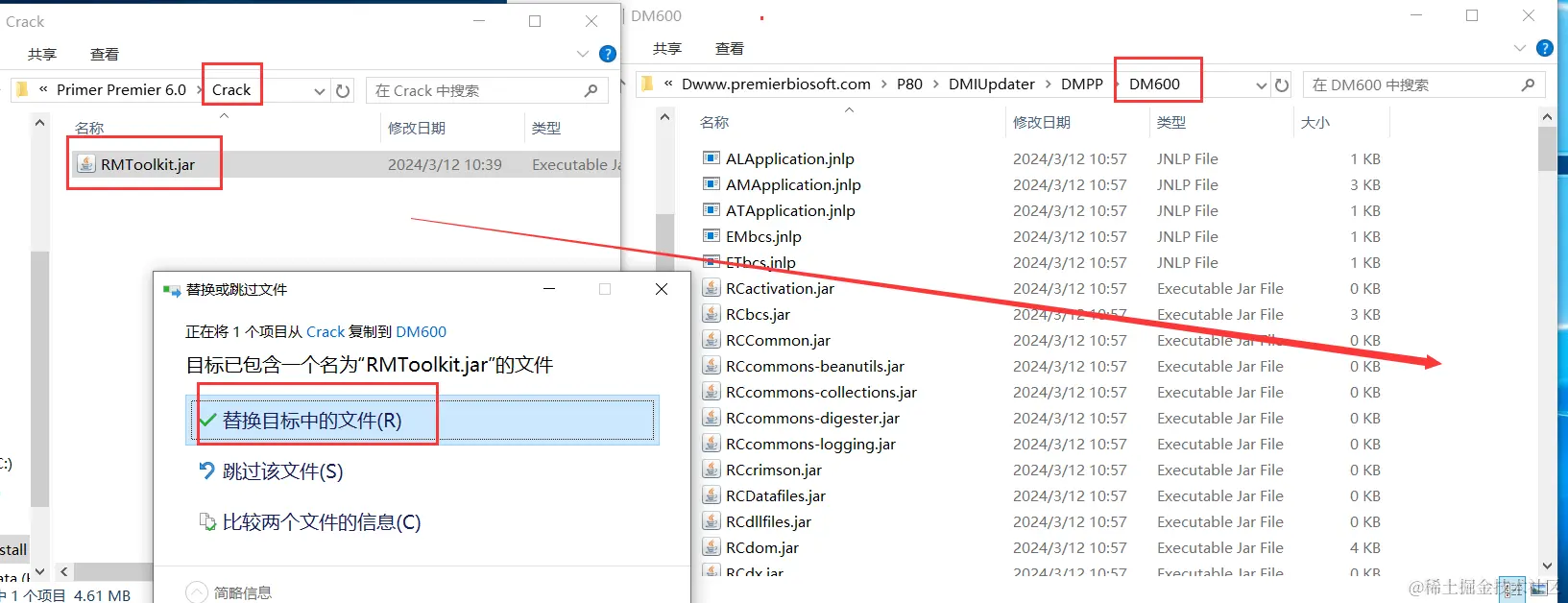
Task: Expand brief info in the replace dialog
Action: (x=197, y=592)
